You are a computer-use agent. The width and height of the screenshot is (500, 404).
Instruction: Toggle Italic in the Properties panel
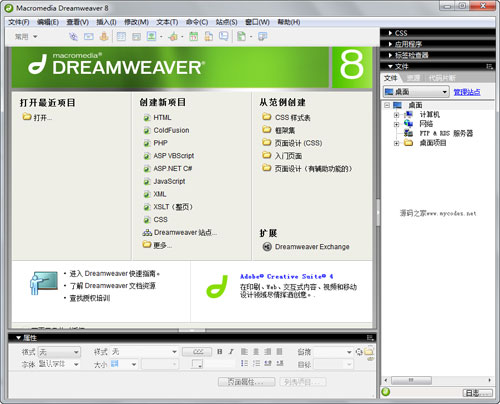click(231, 351)
